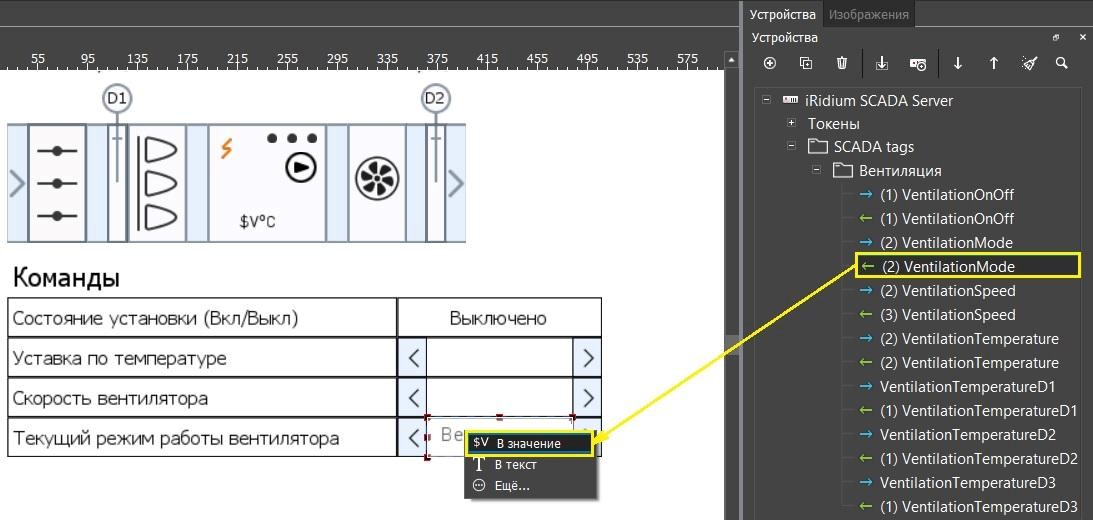Click left arrow for Скорость вентилятора

pos(413,397)
